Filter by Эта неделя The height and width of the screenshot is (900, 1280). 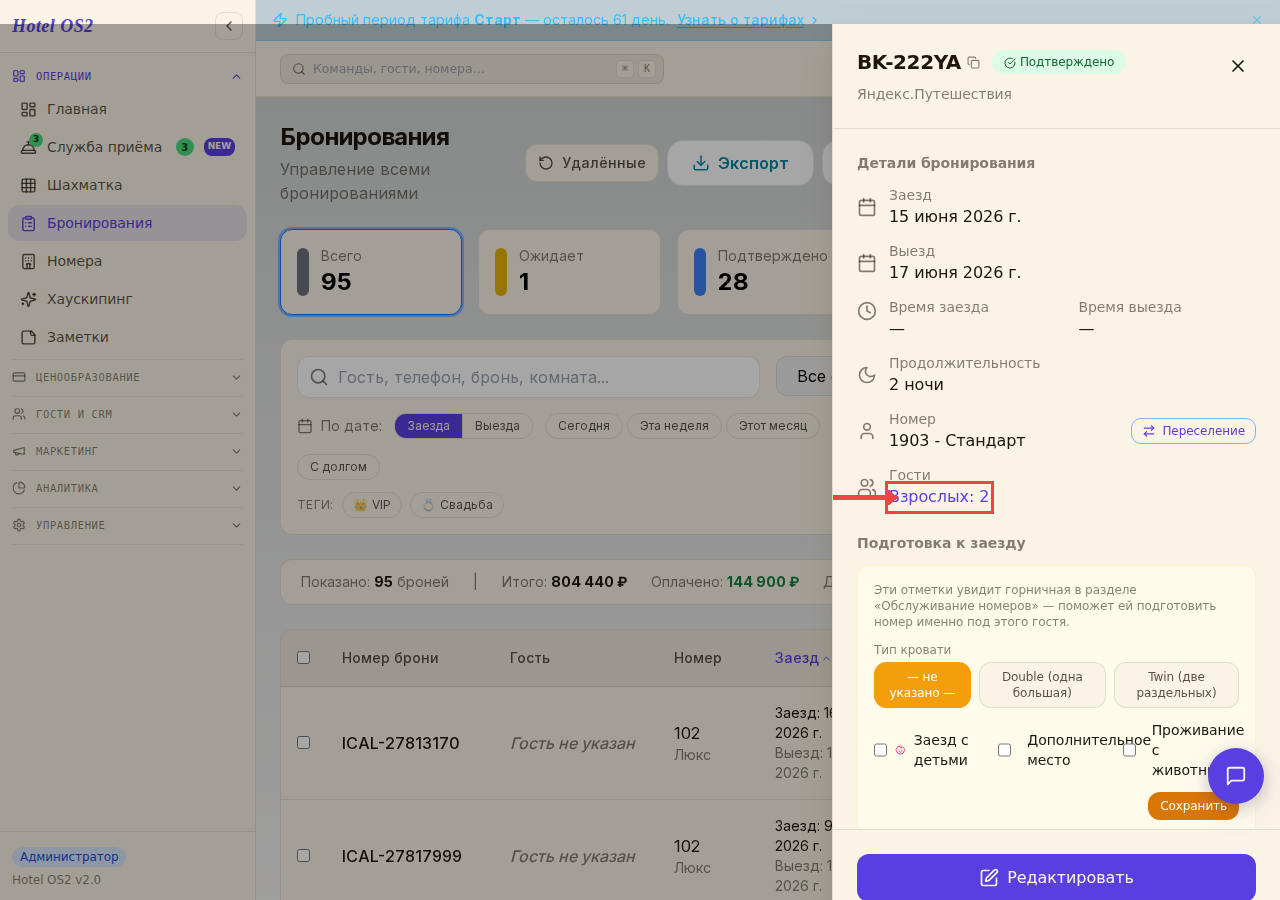tap(674, 426)
